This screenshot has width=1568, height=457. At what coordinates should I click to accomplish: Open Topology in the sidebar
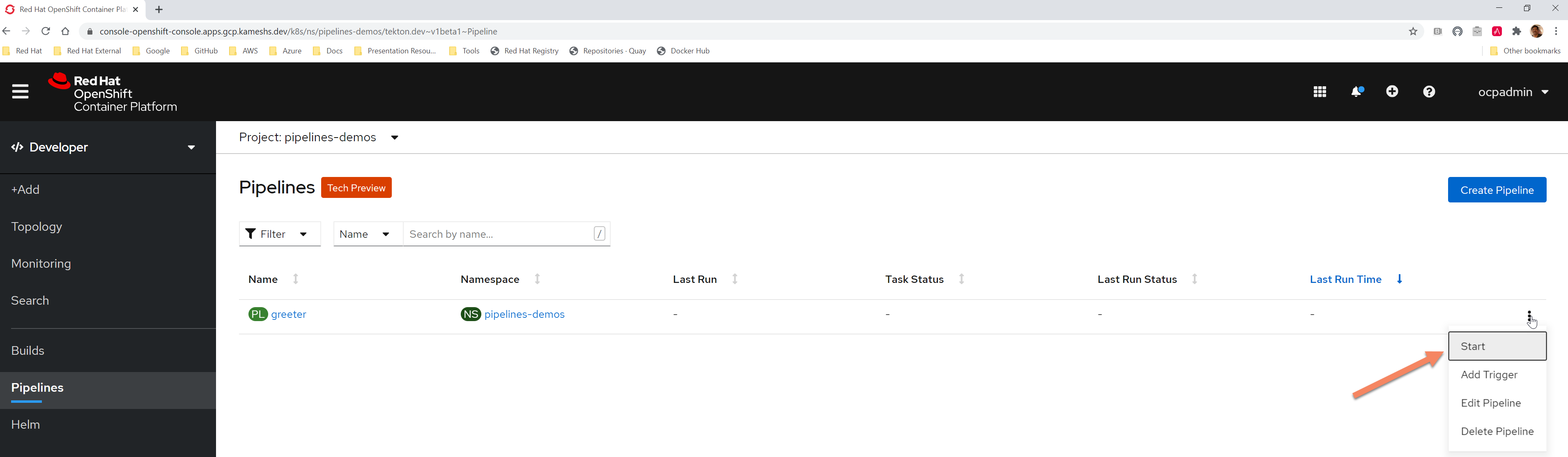click(108, 226)
